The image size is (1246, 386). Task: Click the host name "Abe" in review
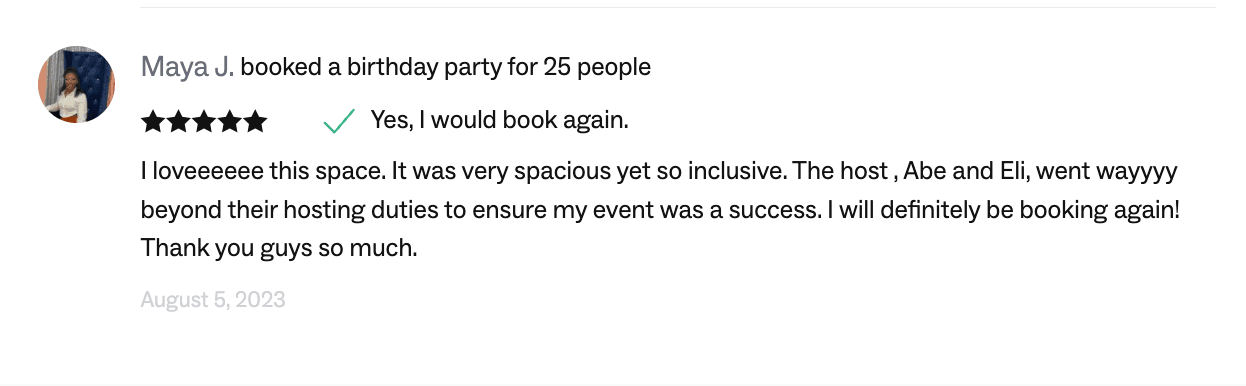(925, 172)
